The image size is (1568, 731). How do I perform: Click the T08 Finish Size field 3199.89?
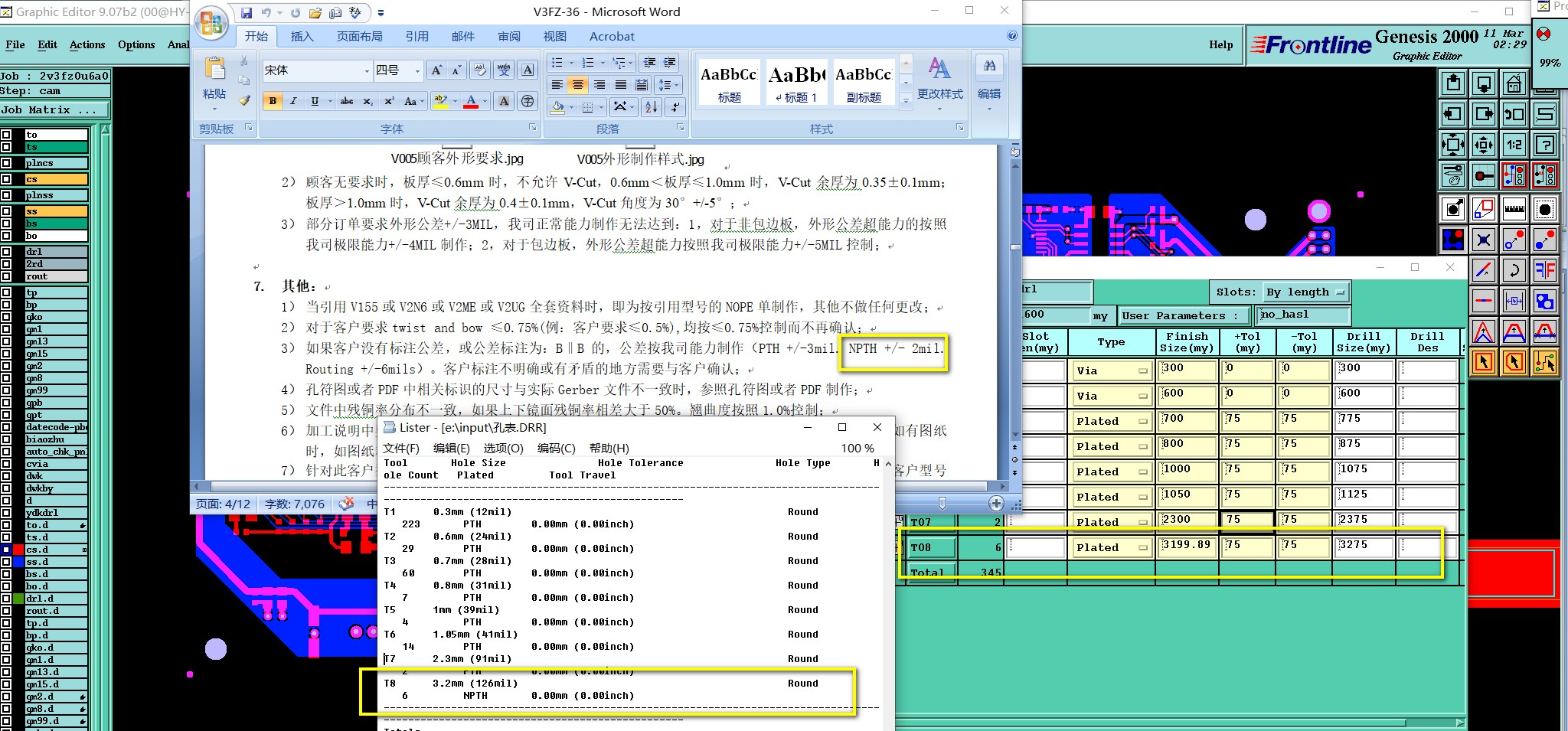click(1187, 547)
